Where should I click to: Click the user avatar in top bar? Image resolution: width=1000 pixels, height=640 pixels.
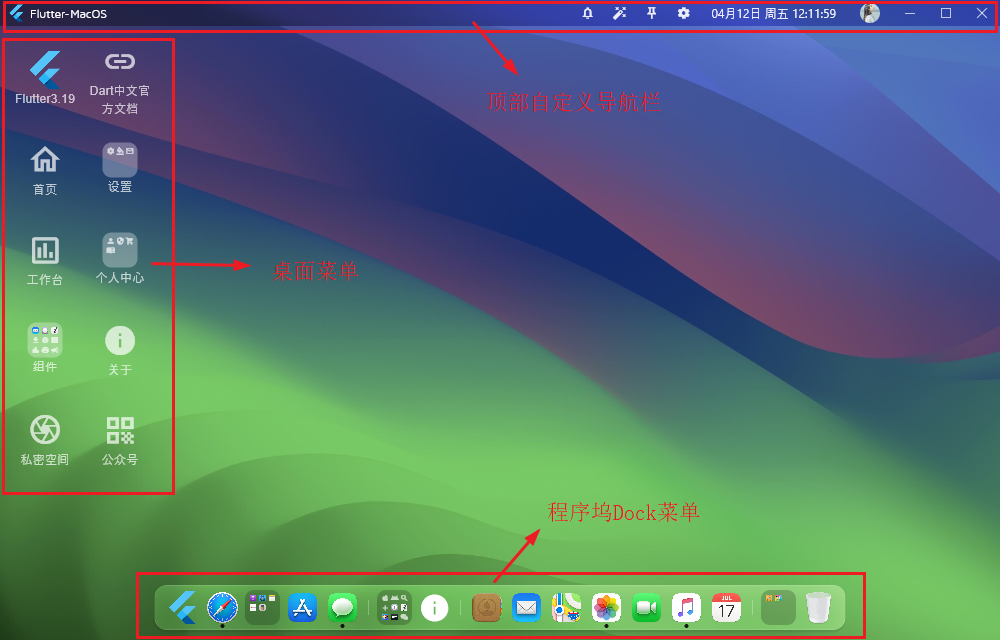[x=870, y=13]
